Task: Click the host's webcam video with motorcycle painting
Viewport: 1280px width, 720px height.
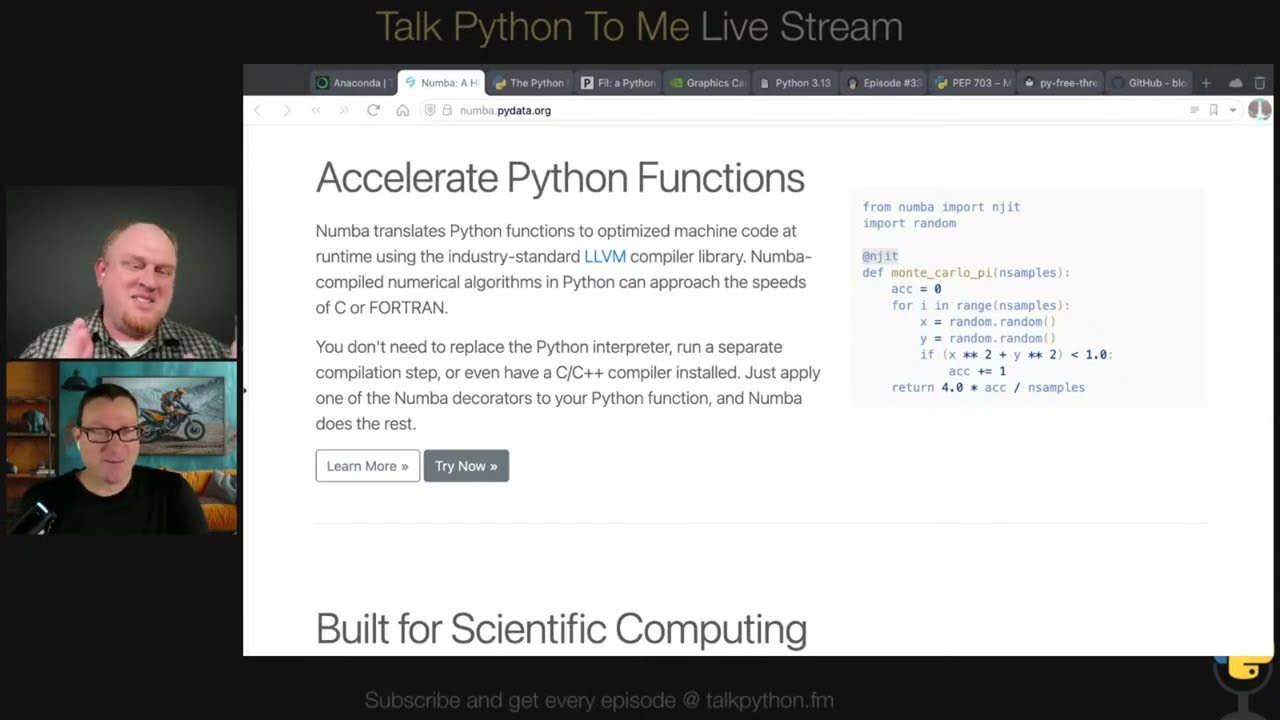Action: 121,447
